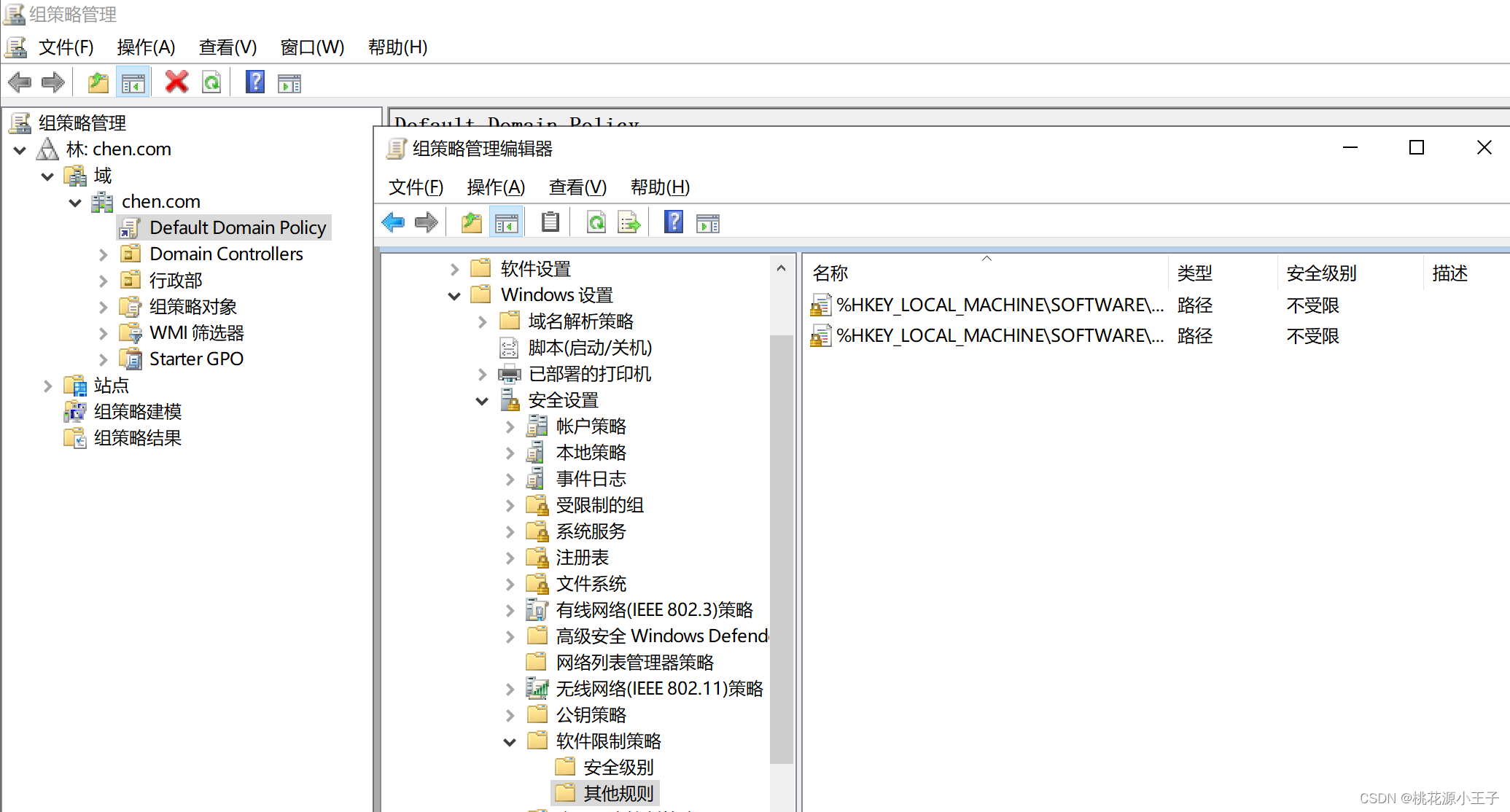
Task: Click the Refresh icon in main toolbar
Action: (211, 82)
